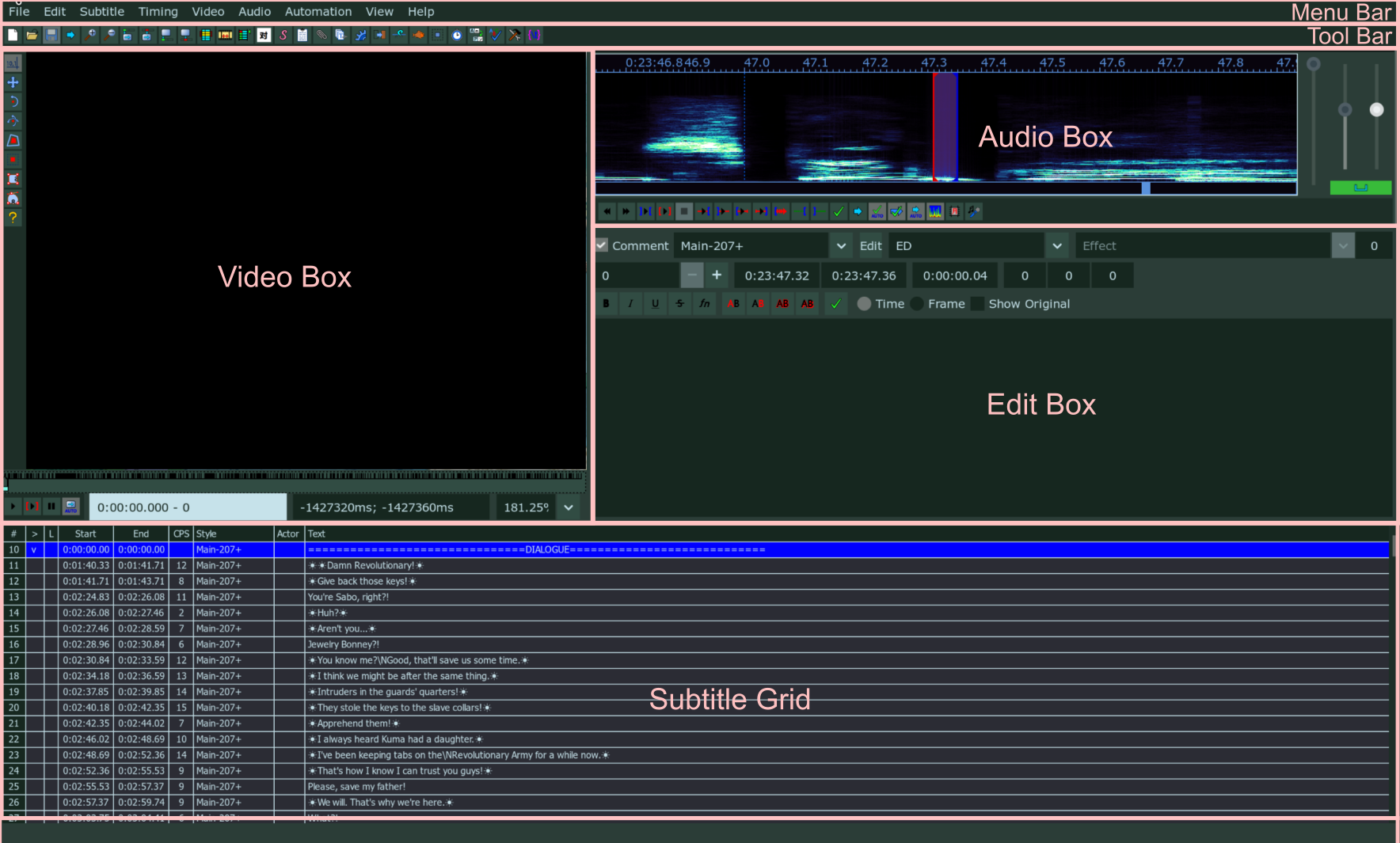
Task: Open the Automation menu
Action: [318, 12]
